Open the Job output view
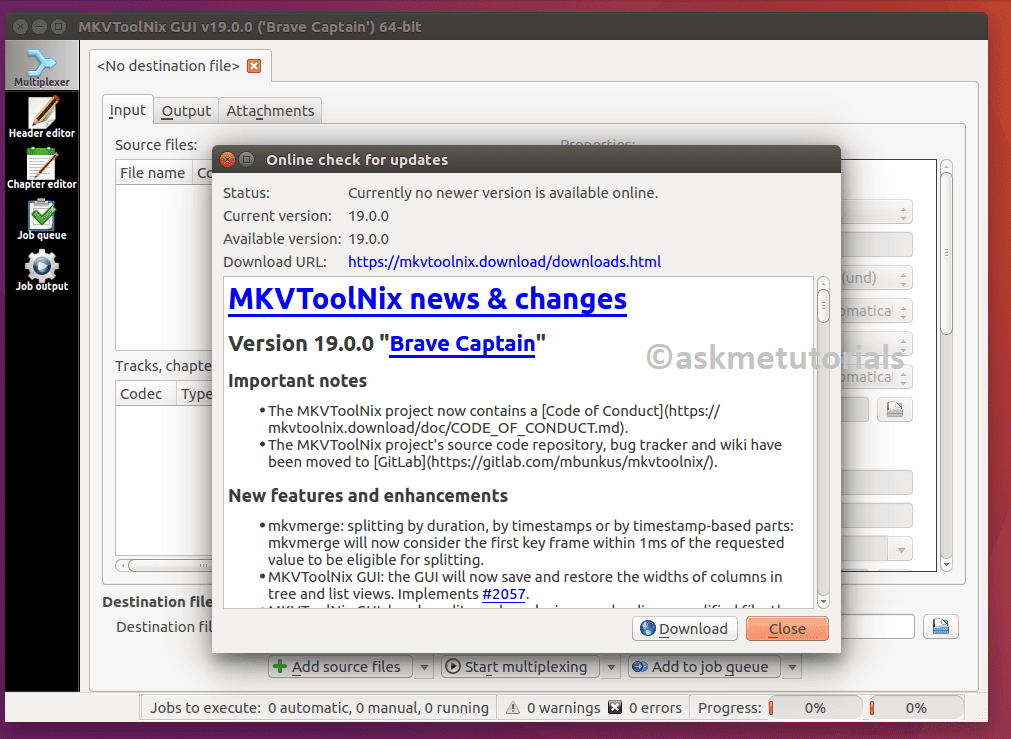1011x739 pixels. [42, 270]
